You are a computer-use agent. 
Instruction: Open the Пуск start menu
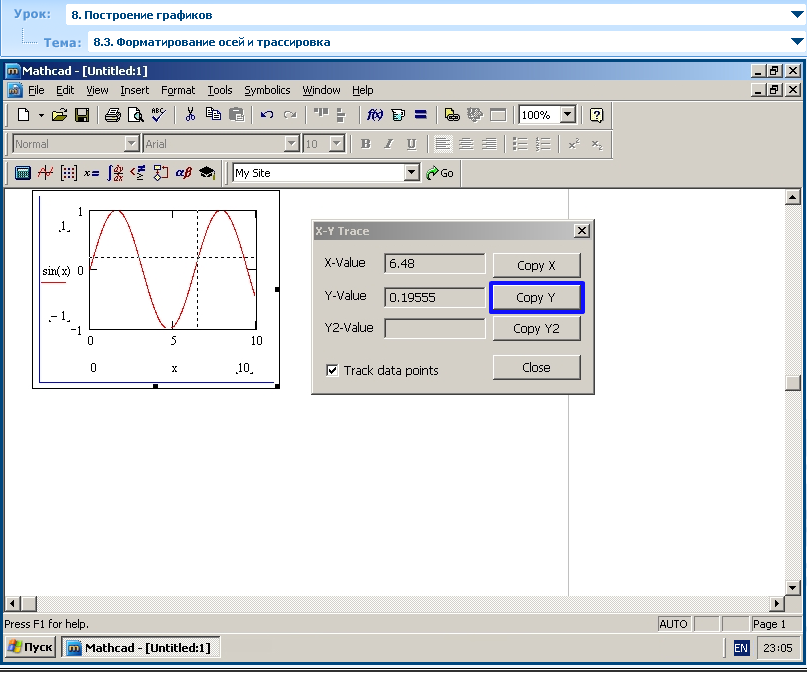(x=30, y=647)
